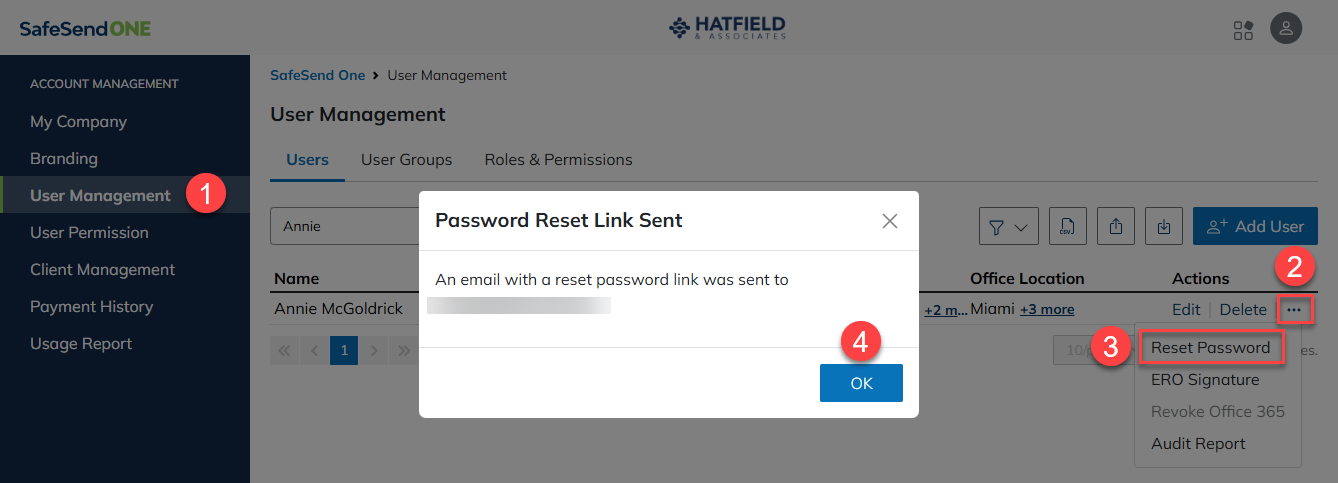Switch to the User Groups tab
The width and height of the screenshot is (1338, 483).
point(406,160)
